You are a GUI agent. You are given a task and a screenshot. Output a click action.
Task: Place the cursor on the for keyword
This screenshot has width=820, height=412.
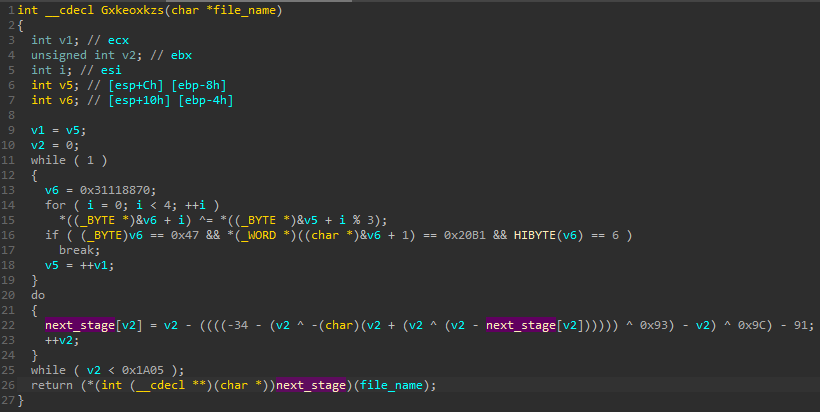(x=55, y=205)
